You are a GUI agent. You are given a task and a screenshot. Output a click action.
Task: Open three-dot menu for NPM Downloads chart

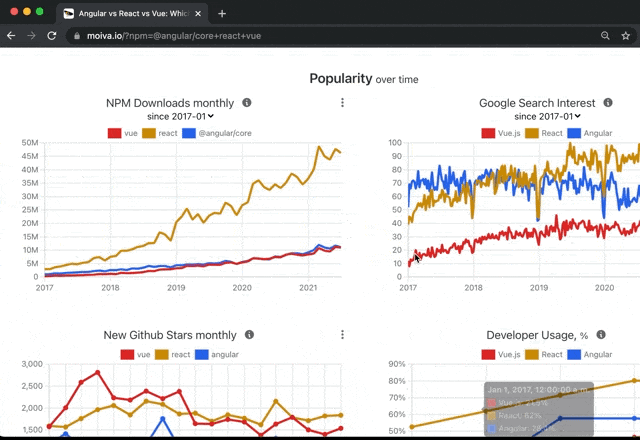pos(342,103)
